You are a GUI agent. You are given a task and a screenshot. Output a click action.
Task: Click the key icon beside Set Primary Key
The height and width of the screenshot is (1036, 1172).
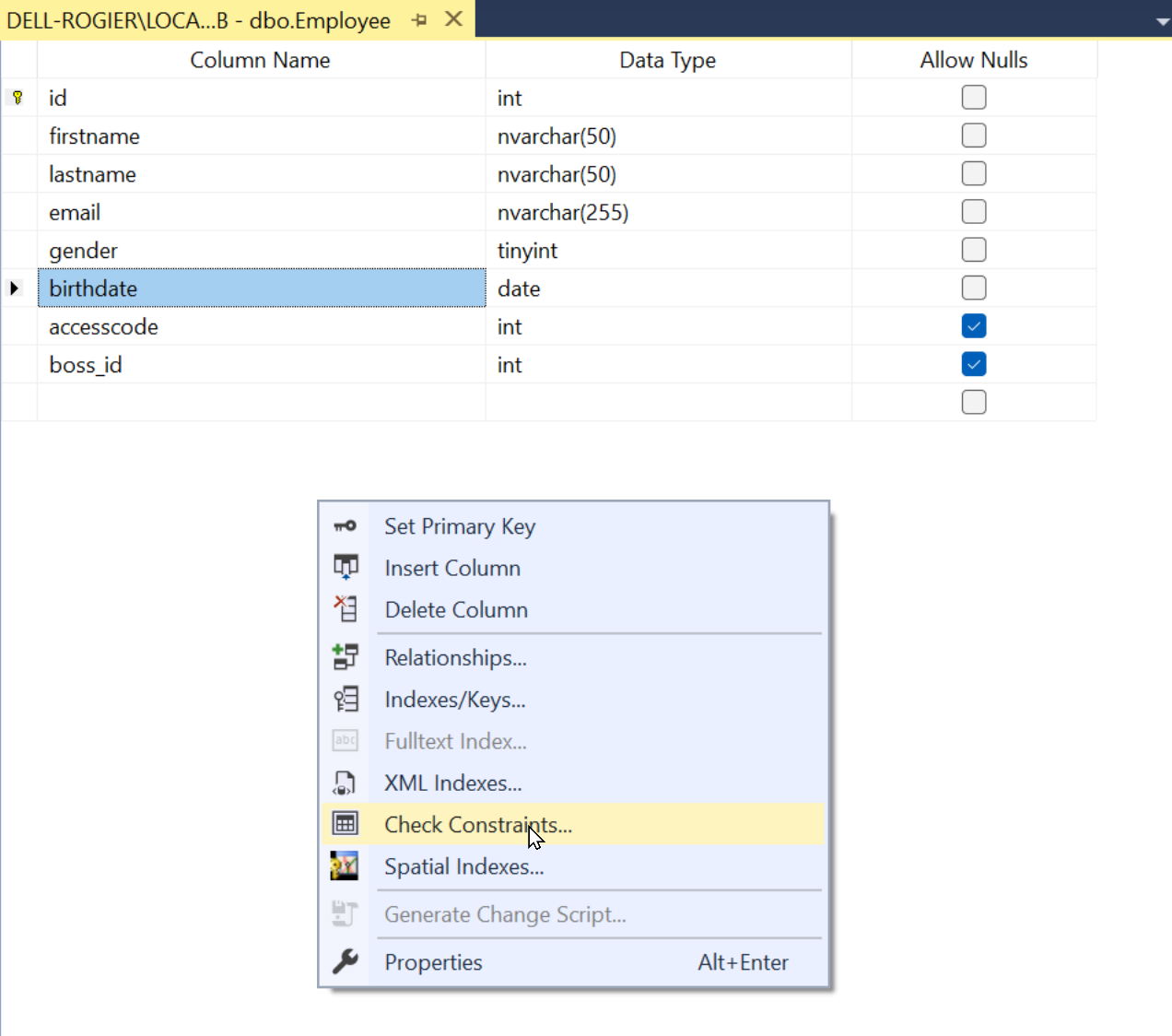(x=346, y=526)
